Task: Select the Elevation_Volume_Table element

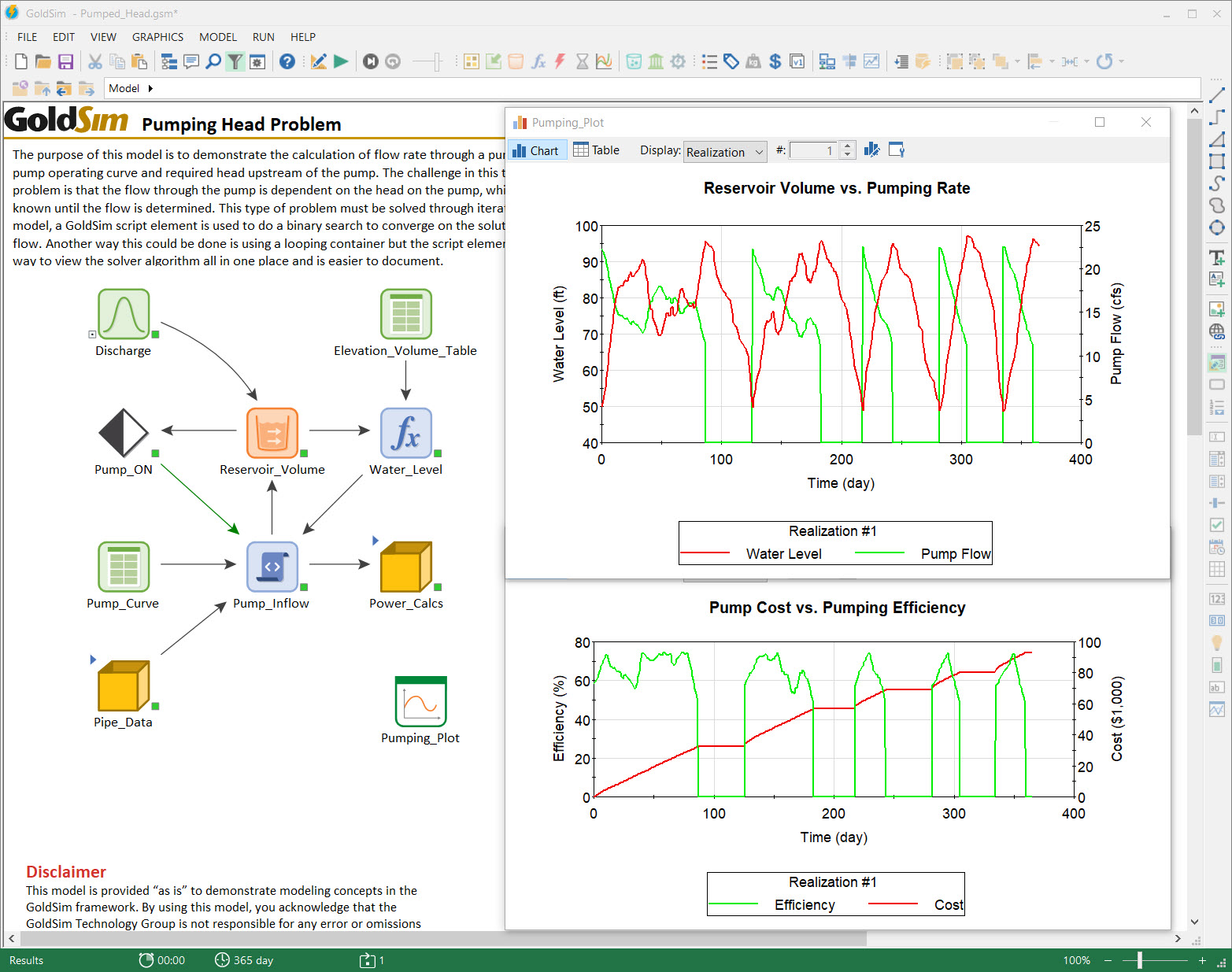Action: coord(406,314)
